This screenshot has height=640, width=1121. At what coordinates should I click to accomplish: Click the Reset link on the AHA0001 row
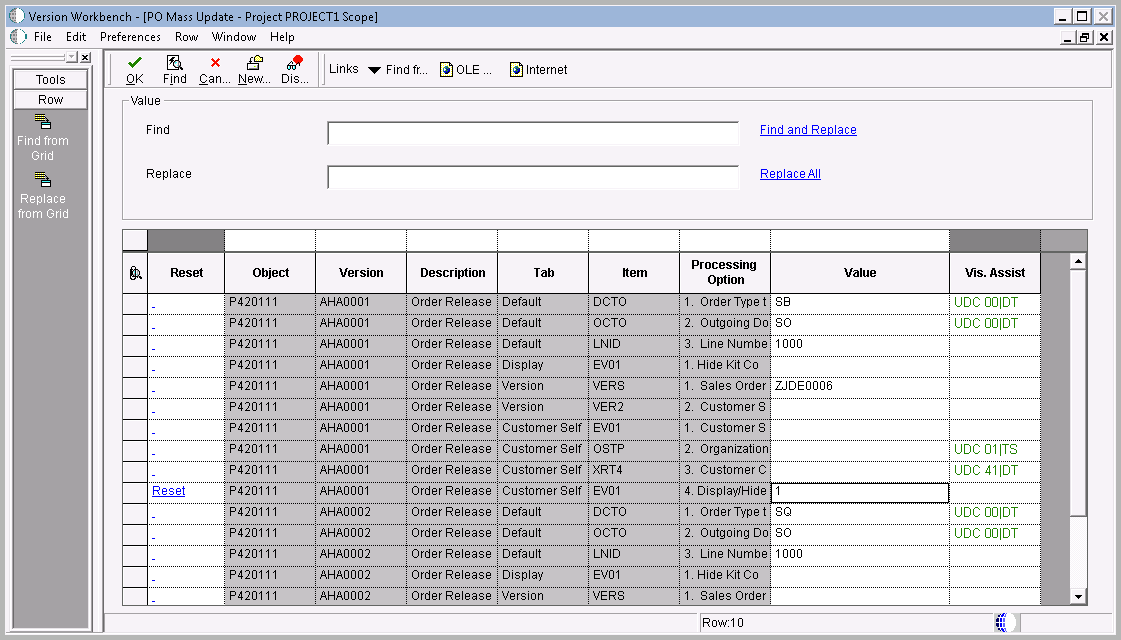(168, 490)
